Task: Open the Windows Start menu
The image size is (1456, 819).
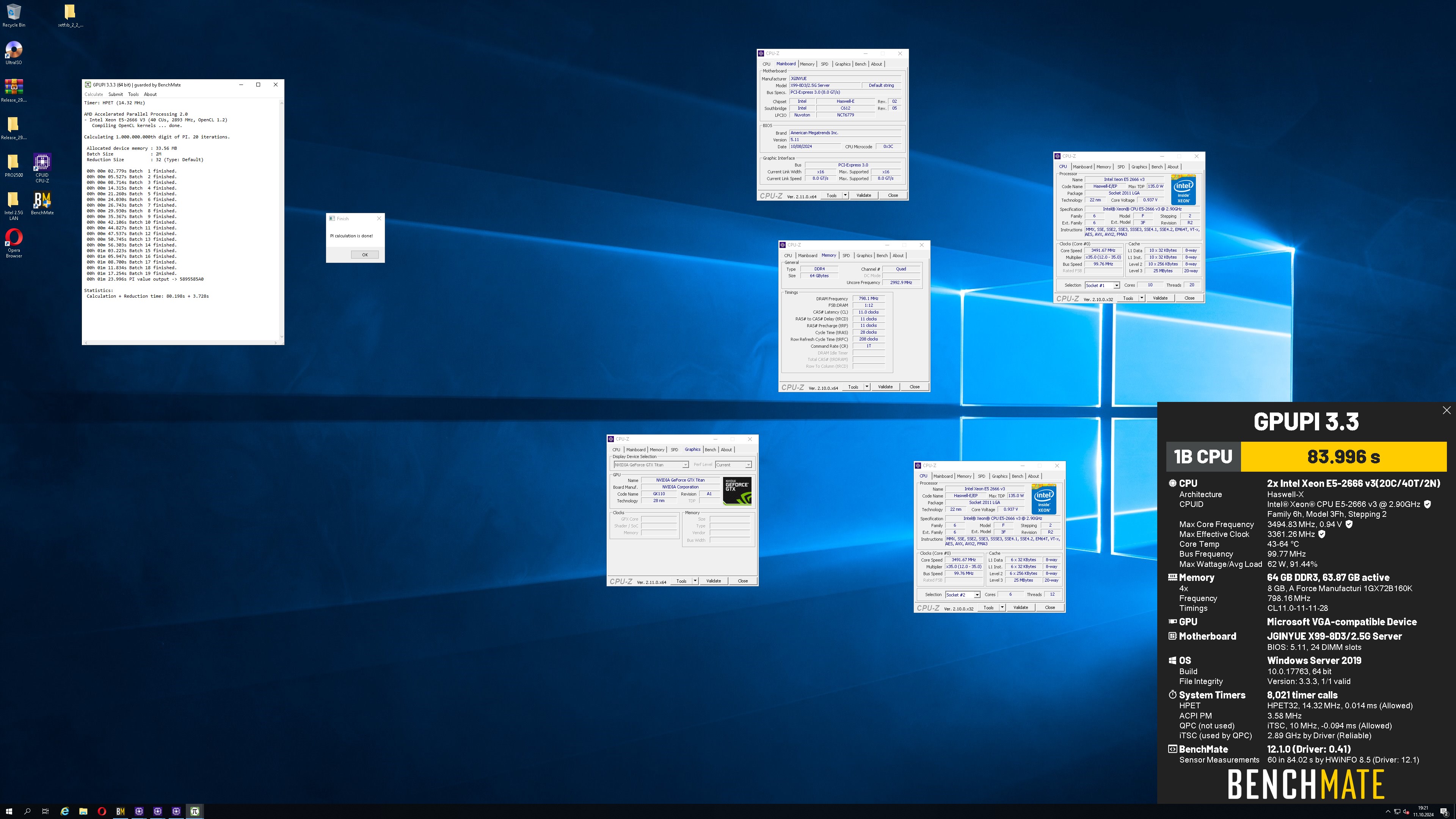Action: [8, 811]
